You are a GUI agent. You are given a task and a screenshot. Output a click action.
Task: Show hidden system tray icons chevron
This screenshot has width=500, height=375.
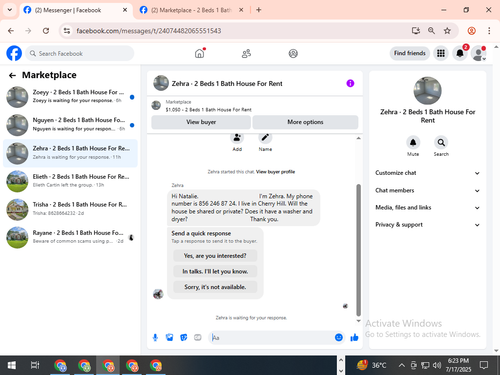click(402, 365)
